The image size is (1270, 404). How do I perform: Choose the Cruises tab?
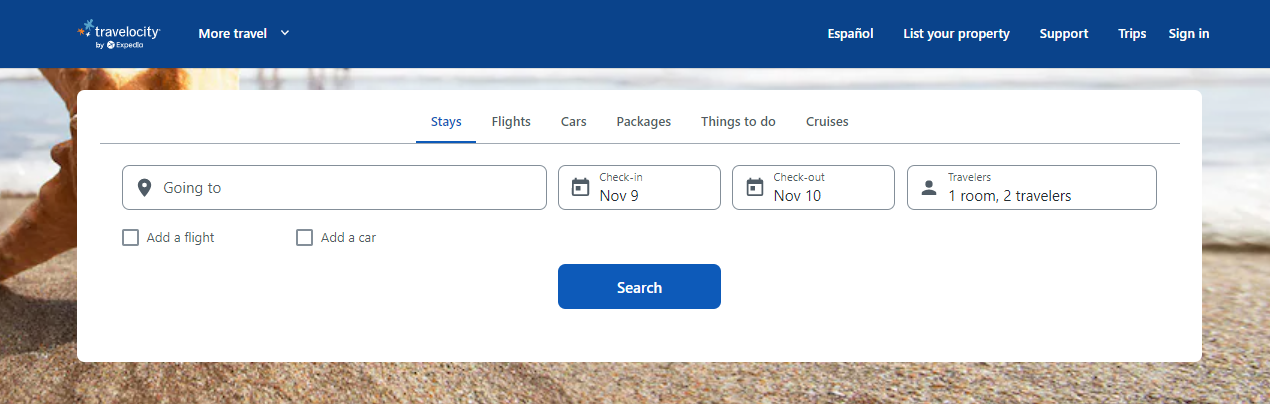tap(827, 122)
